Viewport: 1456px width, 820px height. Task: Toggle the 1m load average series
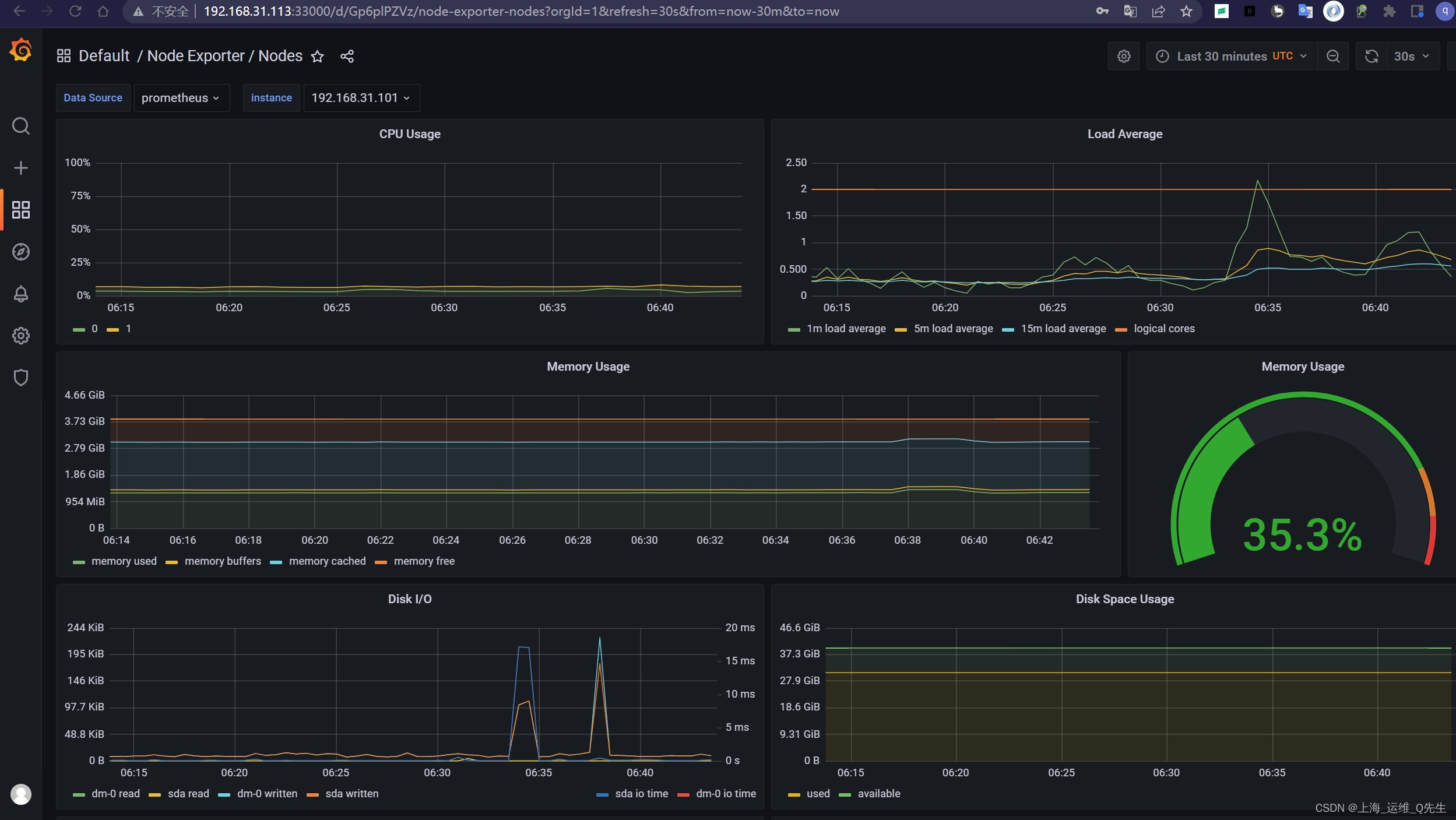pyautogui.click(x=846, y=329)
